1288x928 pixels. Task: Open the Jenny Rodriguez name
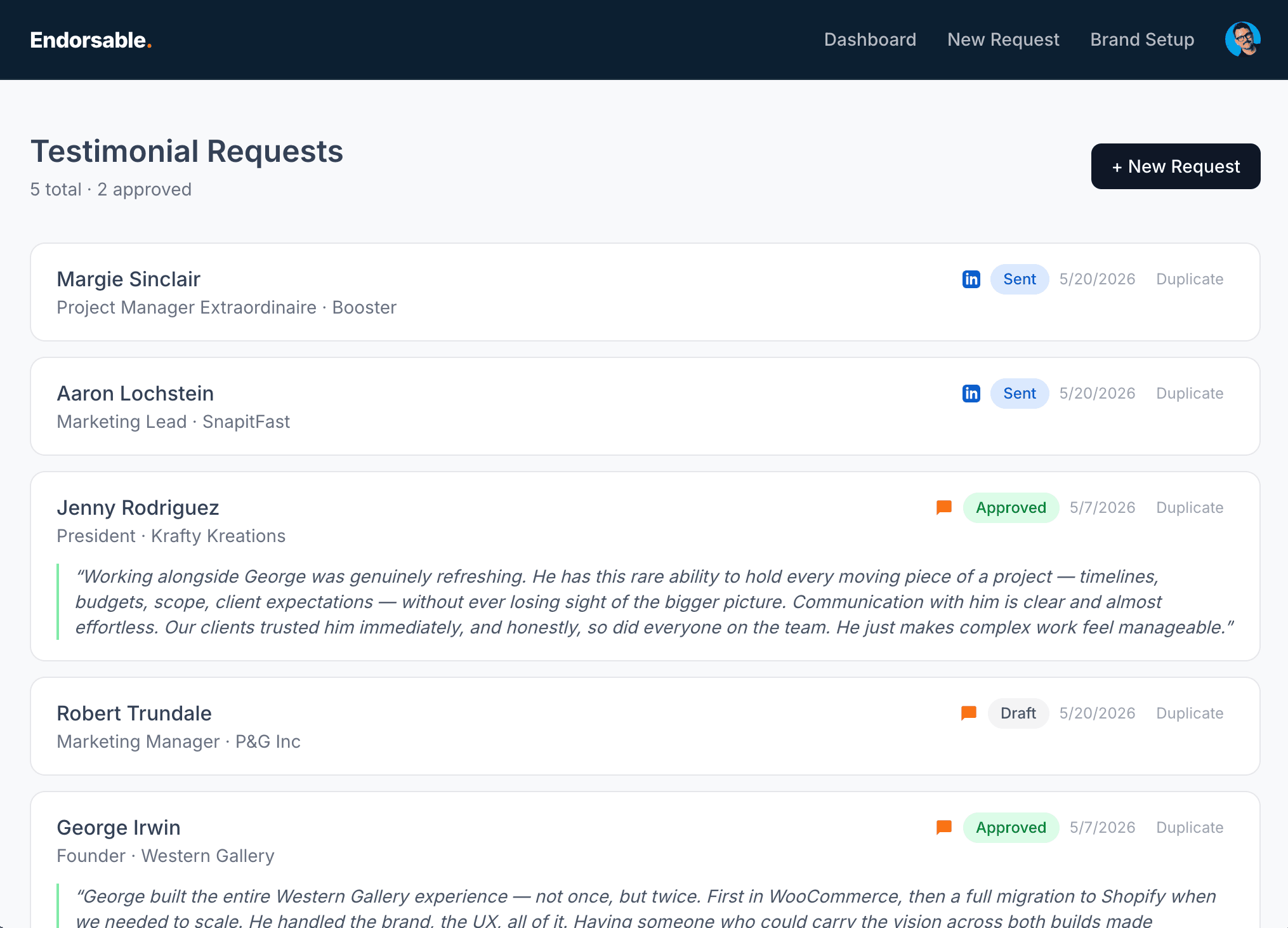(x=138, y=508)
